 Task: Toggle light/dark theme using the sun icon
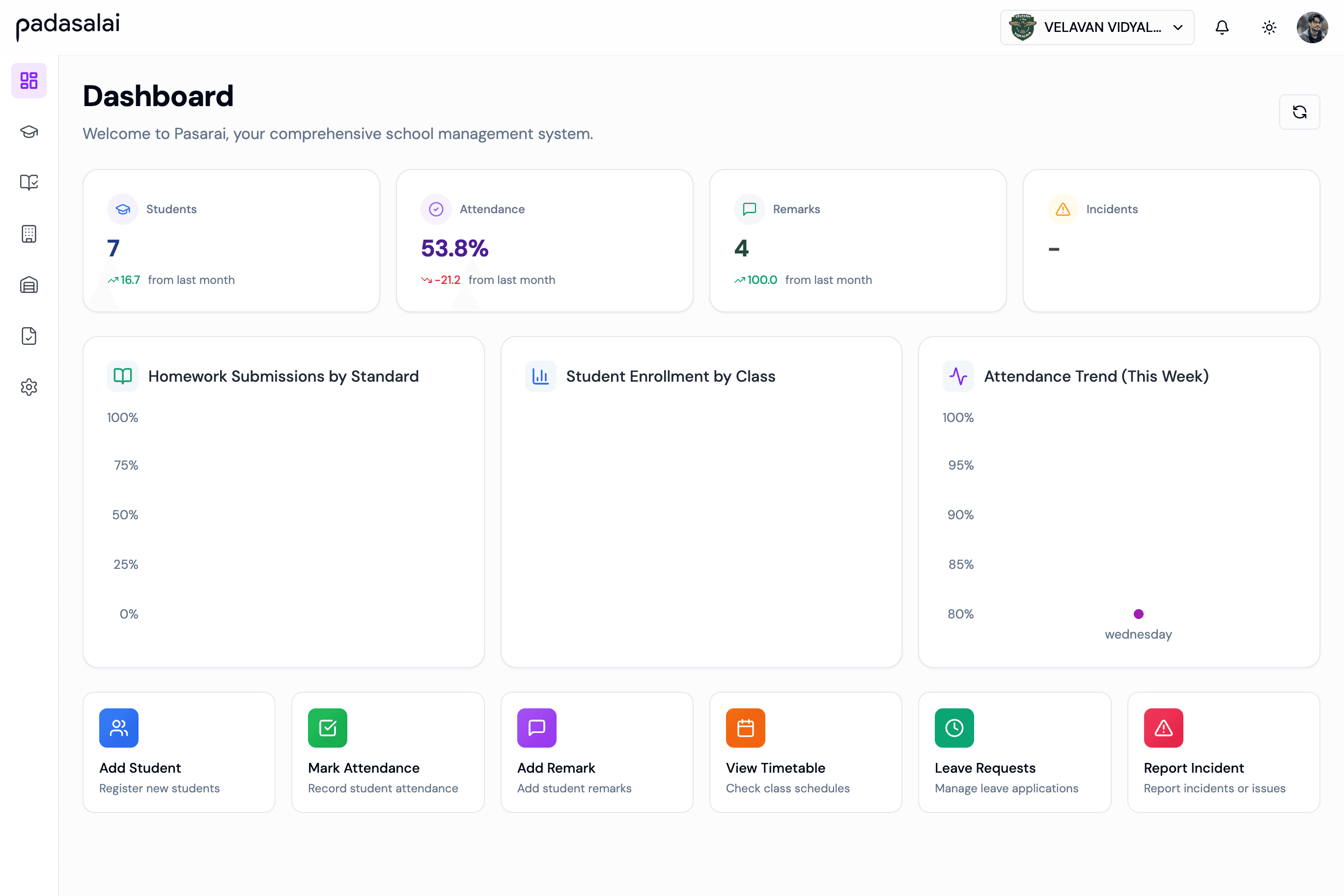(1268, 27)
